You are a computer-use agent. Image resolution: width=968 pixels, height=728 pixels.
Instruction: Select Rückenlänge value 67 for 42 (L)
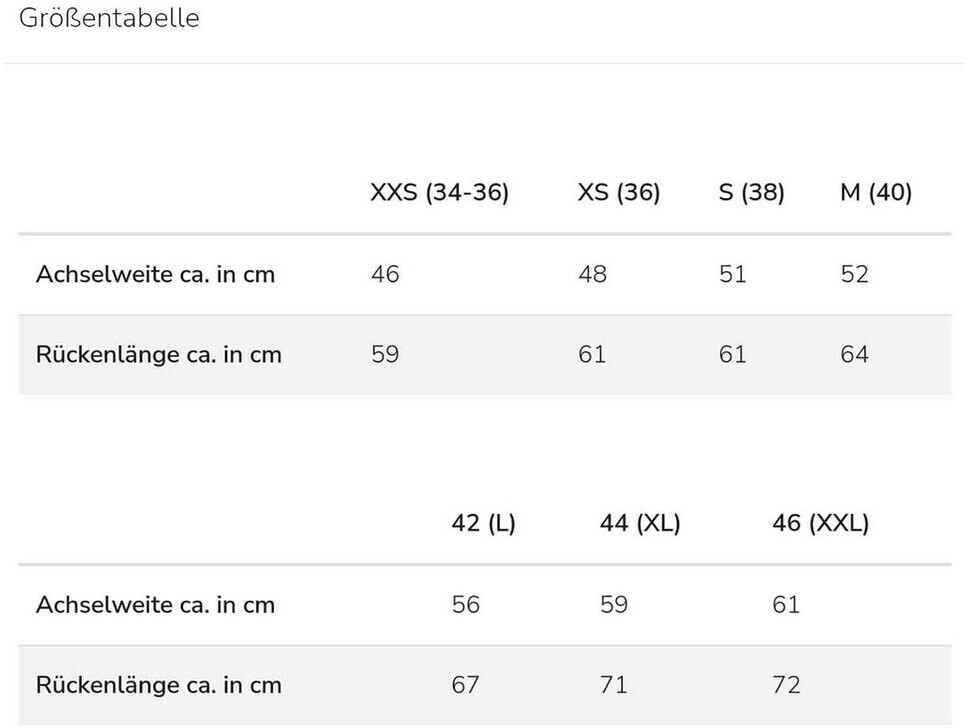click(465, 685)
